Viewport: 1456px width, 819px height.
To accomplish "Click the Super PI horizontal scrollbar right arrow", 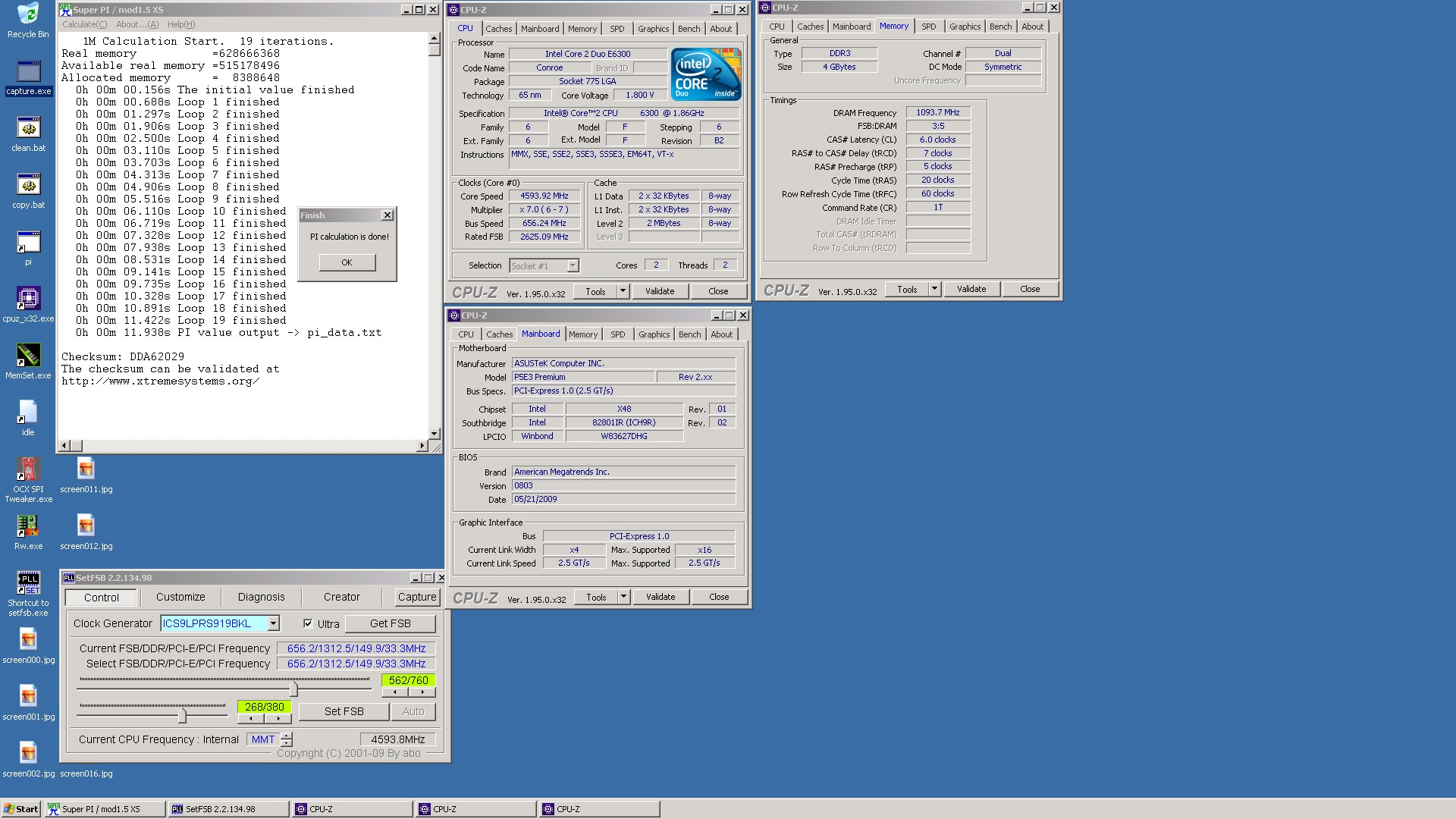I will tap(422, 446).
